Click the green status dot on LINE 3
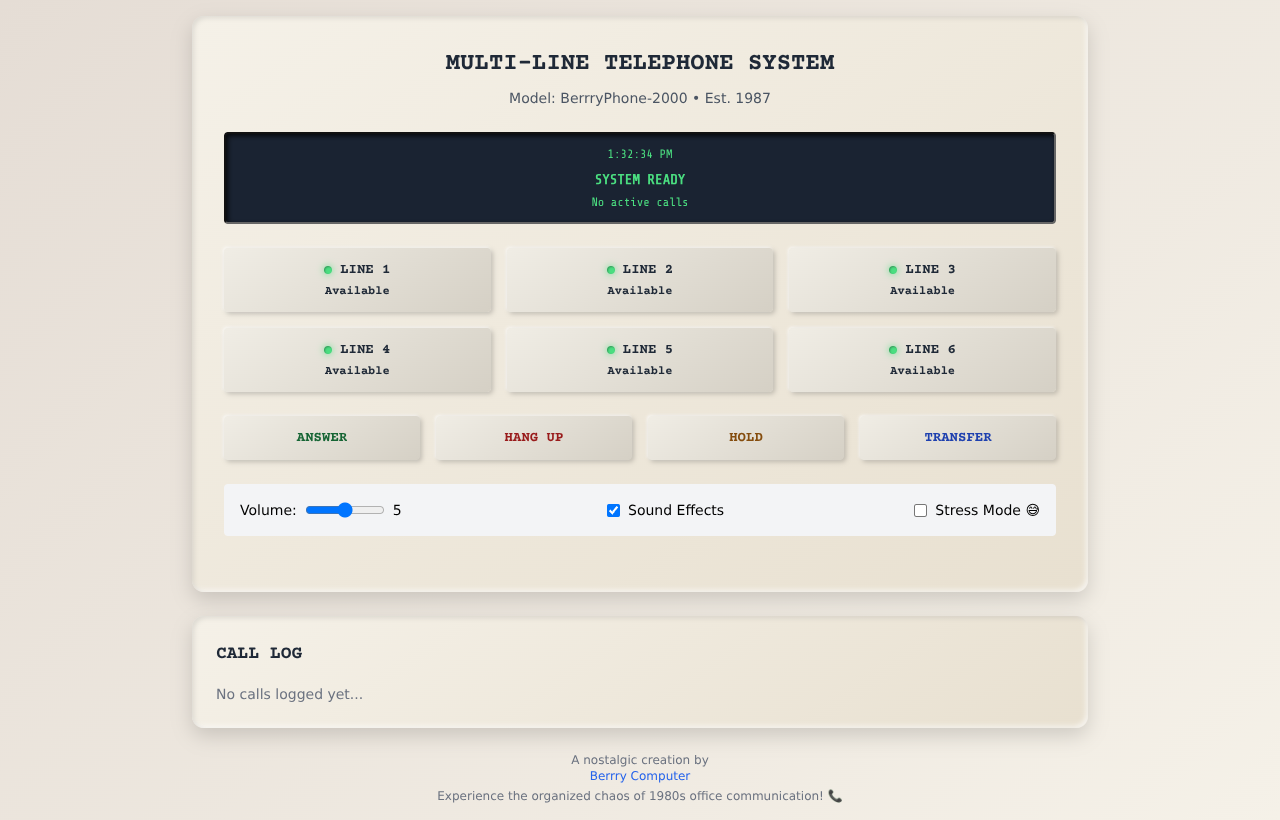The image size is (1280, 820). click(x=892, y=268)
